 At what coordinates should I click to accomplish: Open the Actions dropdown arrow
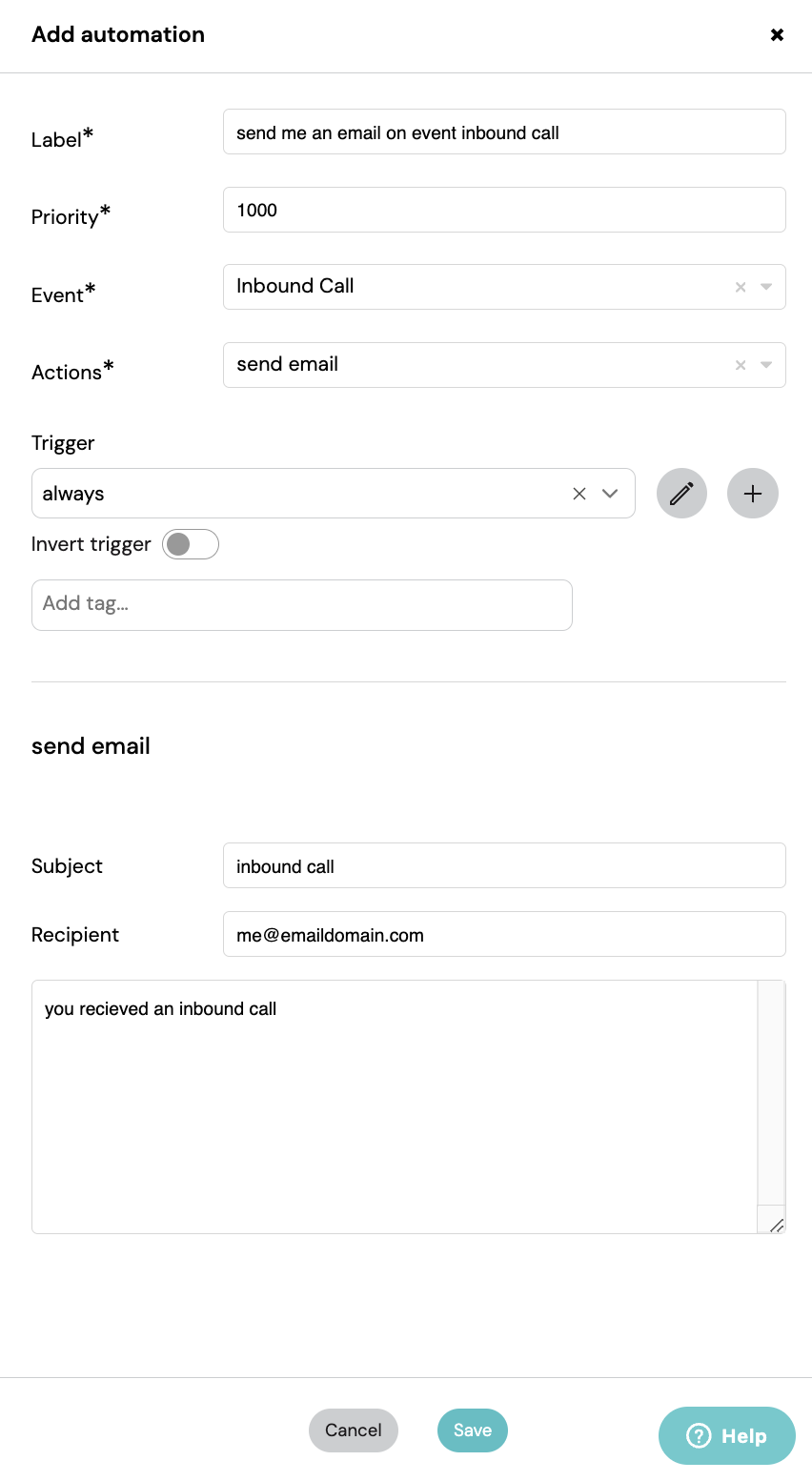(766, 365)
